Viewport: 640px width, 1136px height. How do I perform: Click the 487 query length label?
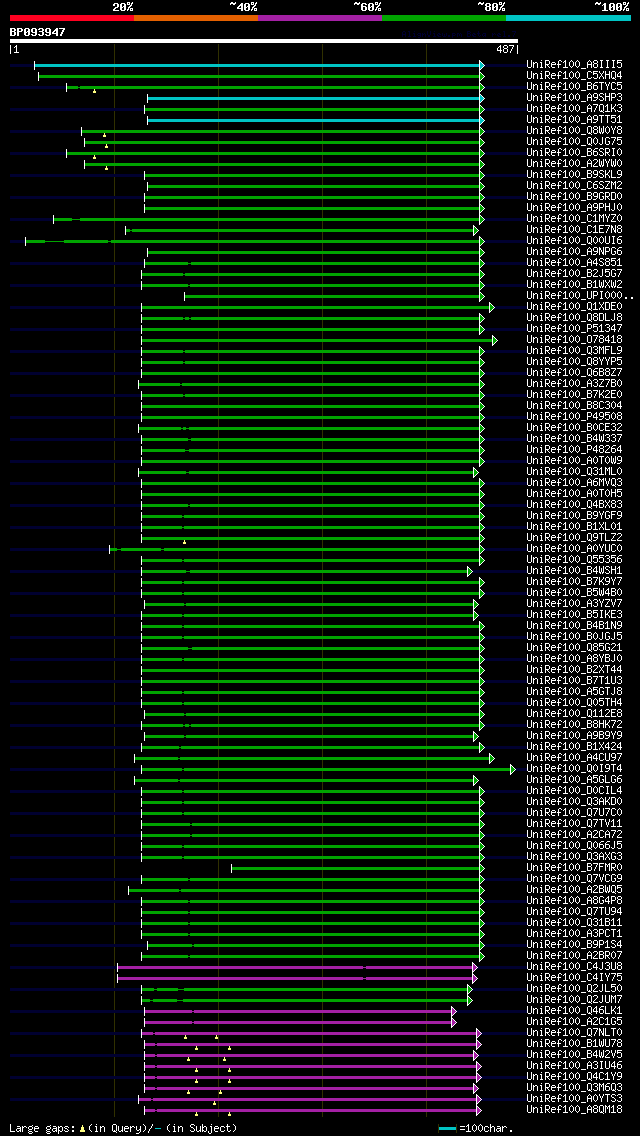pos(504,50)
